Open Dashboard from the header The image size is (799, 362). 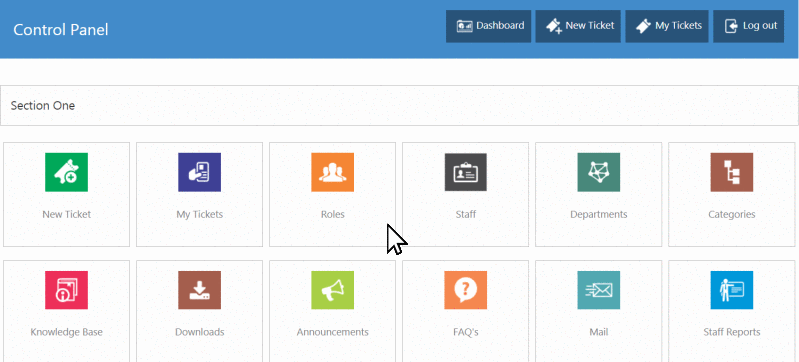tap(488, 27)
